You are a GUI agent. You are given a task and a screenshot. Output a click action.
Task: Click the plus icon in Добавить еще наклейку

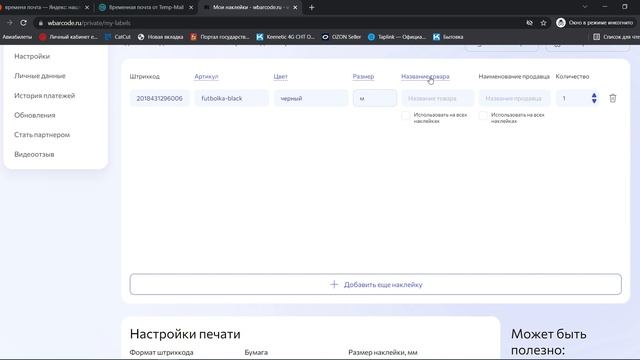pos(334,284)
